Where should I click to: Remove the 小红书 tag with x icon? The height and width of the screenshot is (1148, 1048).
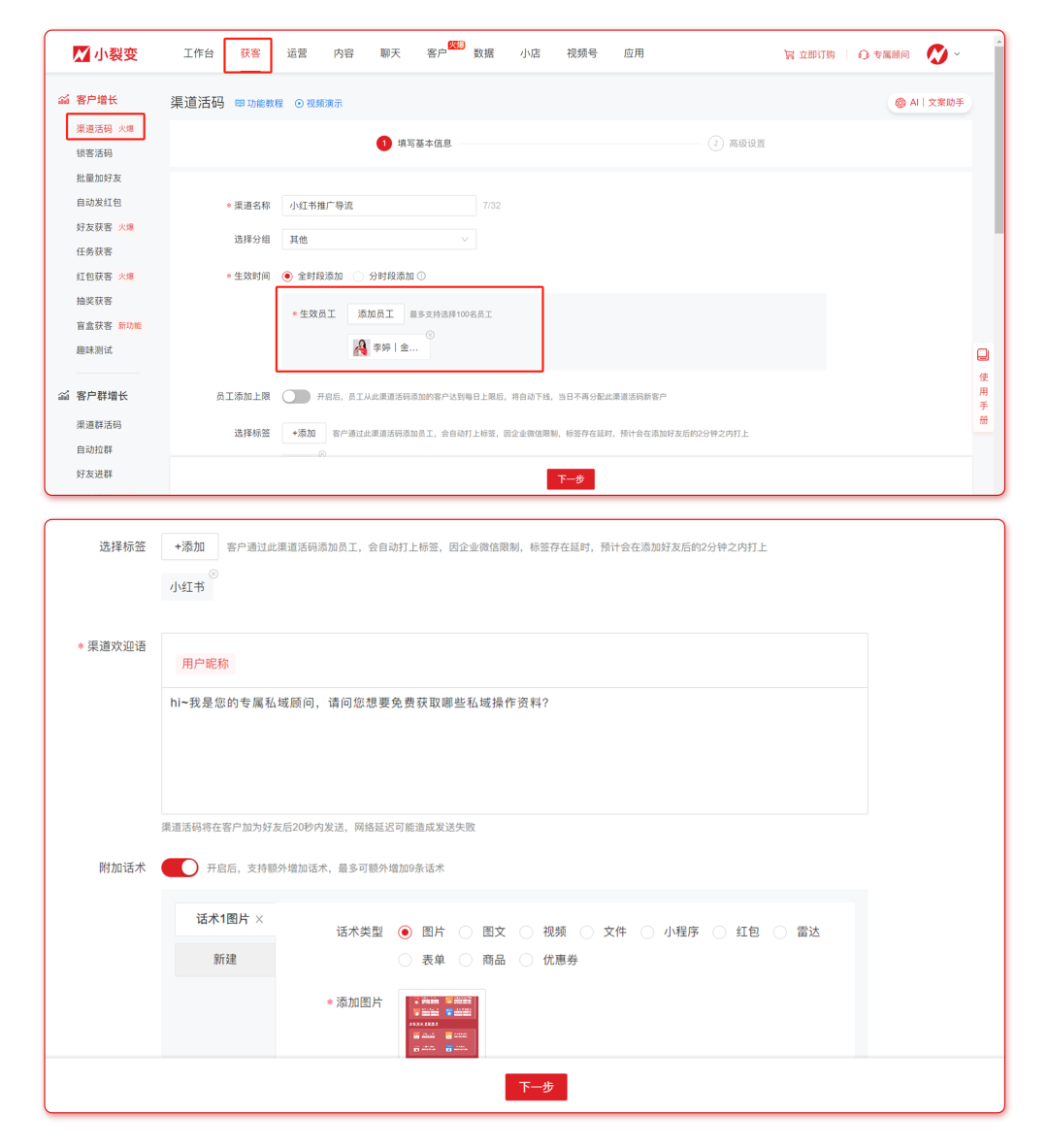pos(213,574)
